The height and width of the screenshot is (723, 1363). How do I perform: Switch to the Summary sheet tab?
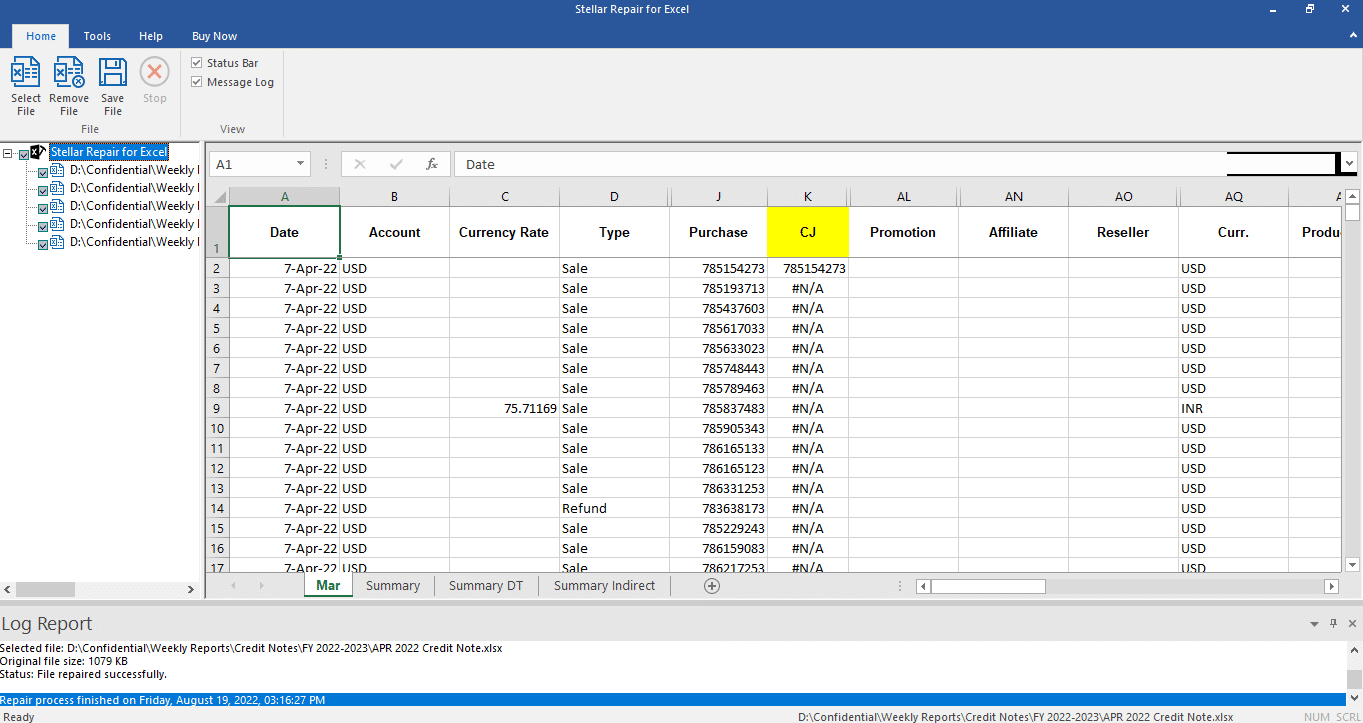(393, 586)
